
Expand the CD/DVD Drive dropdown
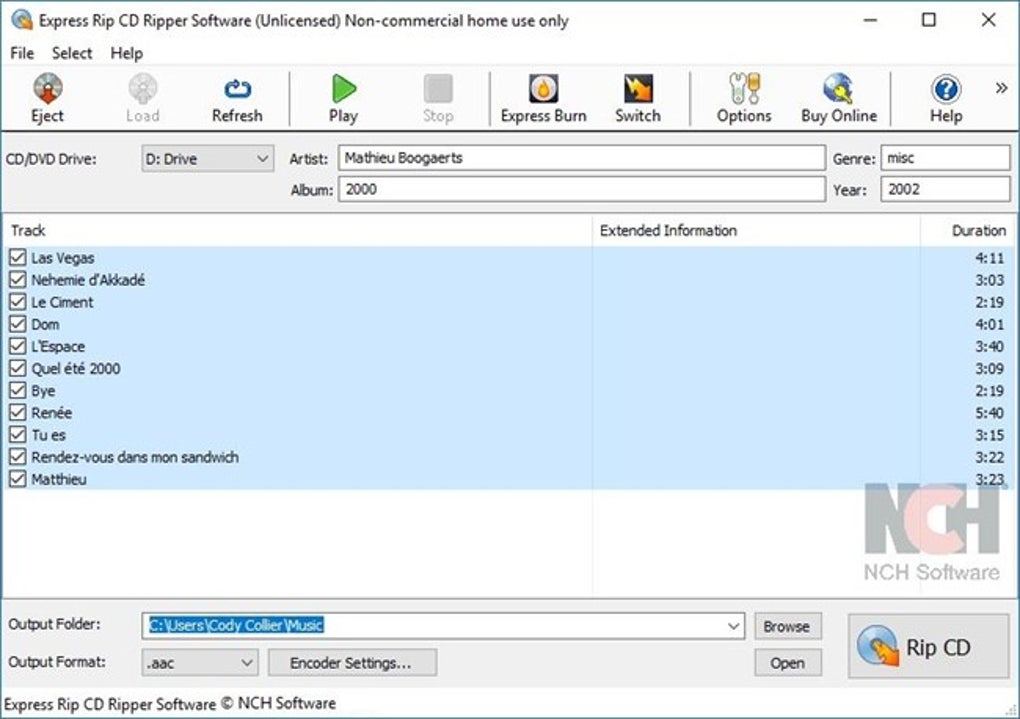click(x=207, y=159)
